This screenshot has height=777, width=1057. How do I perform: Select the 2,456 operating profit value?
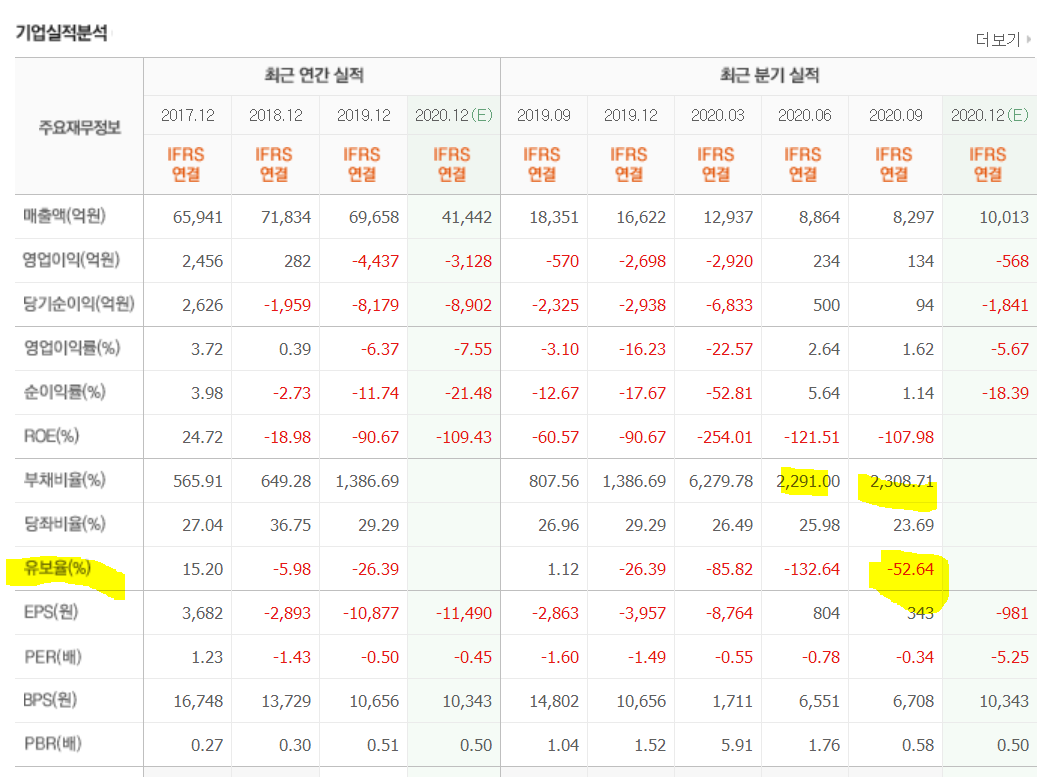202,261
